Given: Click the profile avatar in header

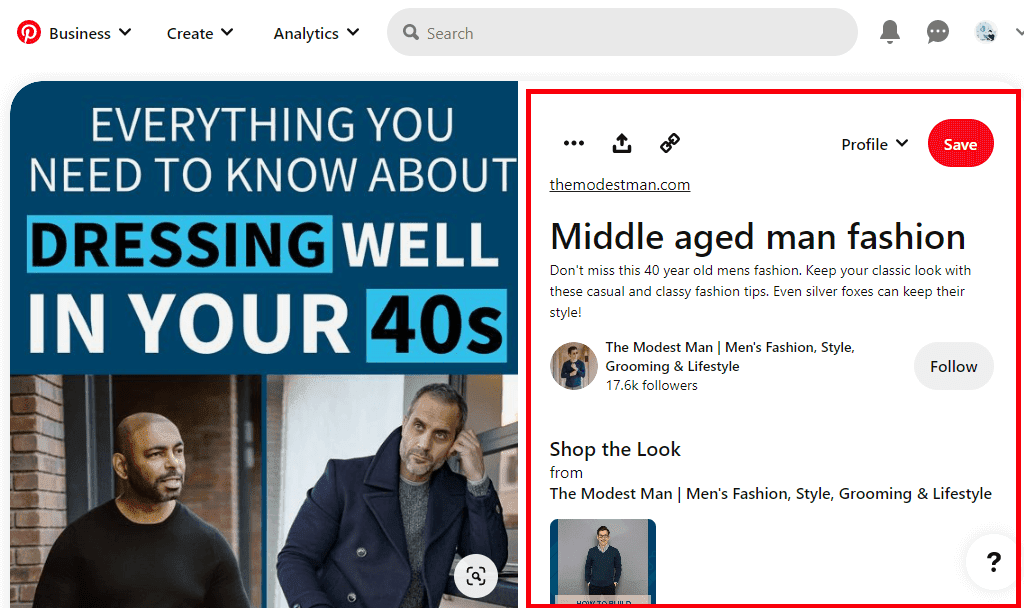Looking at the screenshot, I should (986, 33).
